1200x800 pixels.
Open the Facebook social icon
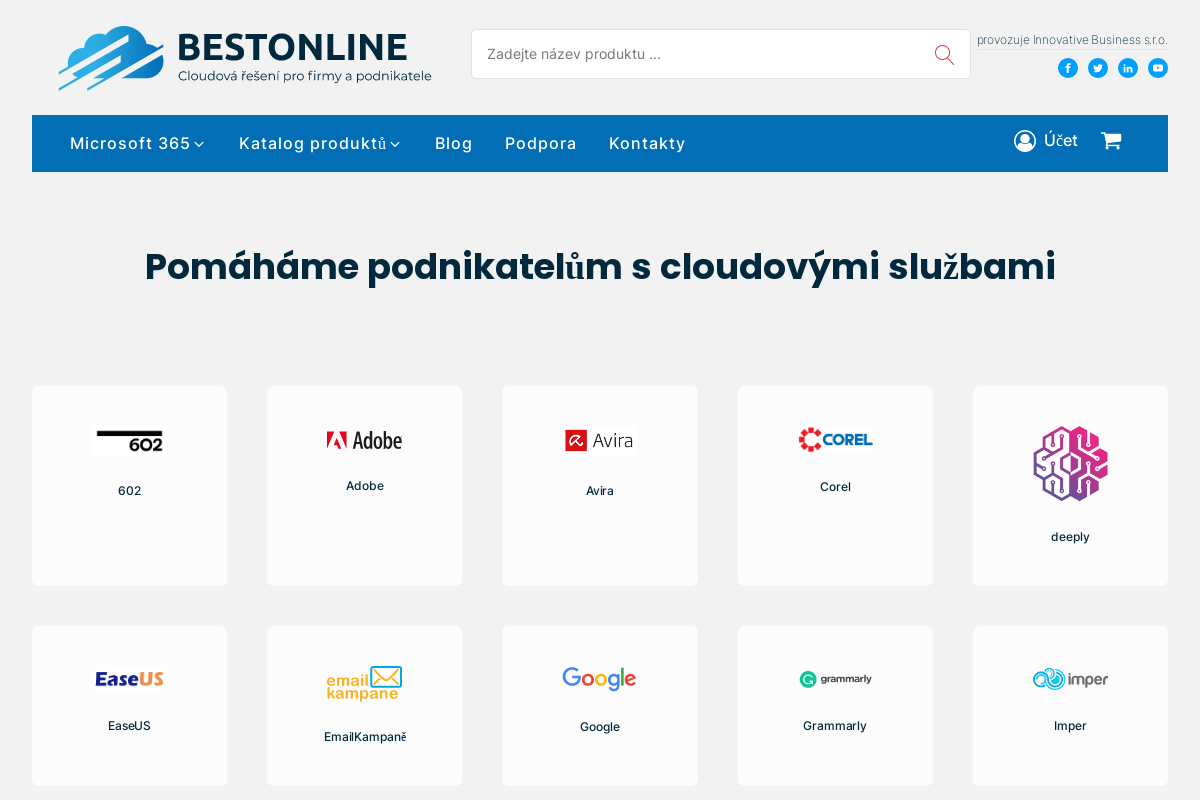1068,68
